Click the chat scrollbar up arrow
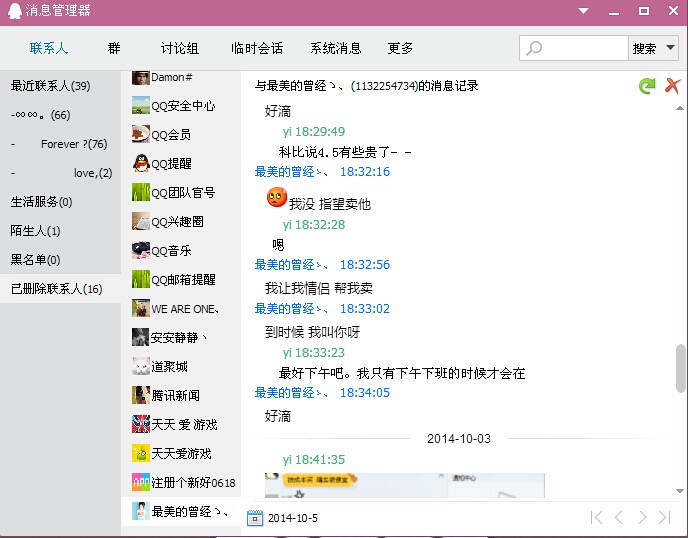This screenshot has width=688, height=538. [680, 108]
